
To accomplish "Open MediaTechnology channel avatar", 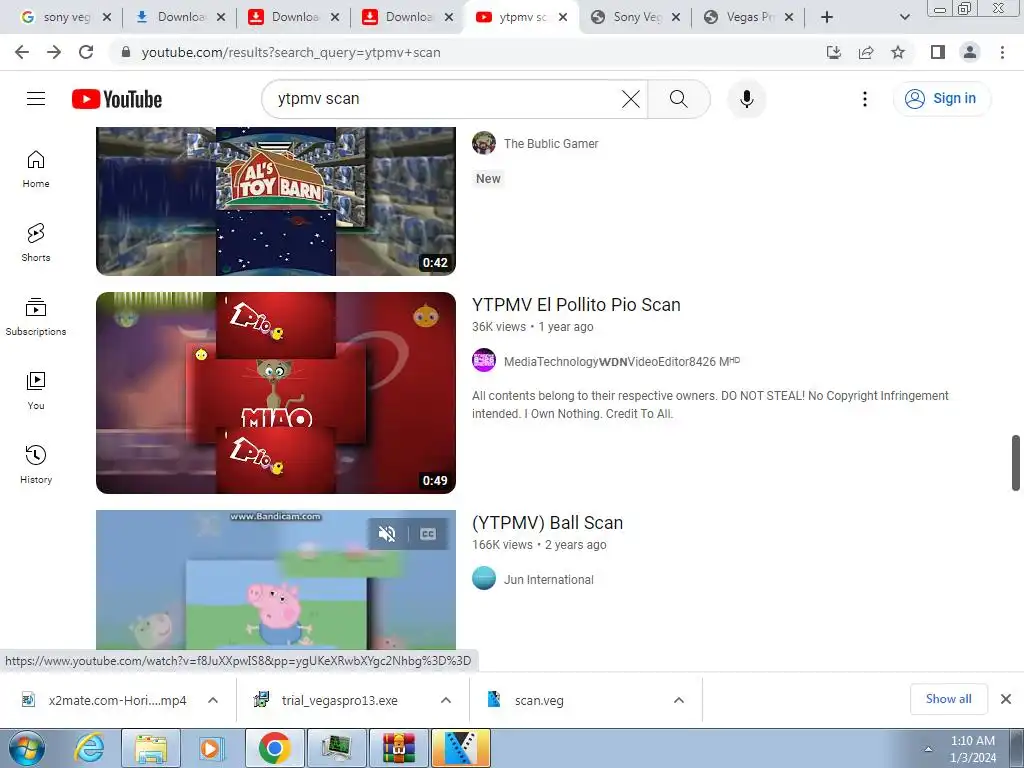I will point(484,360).
